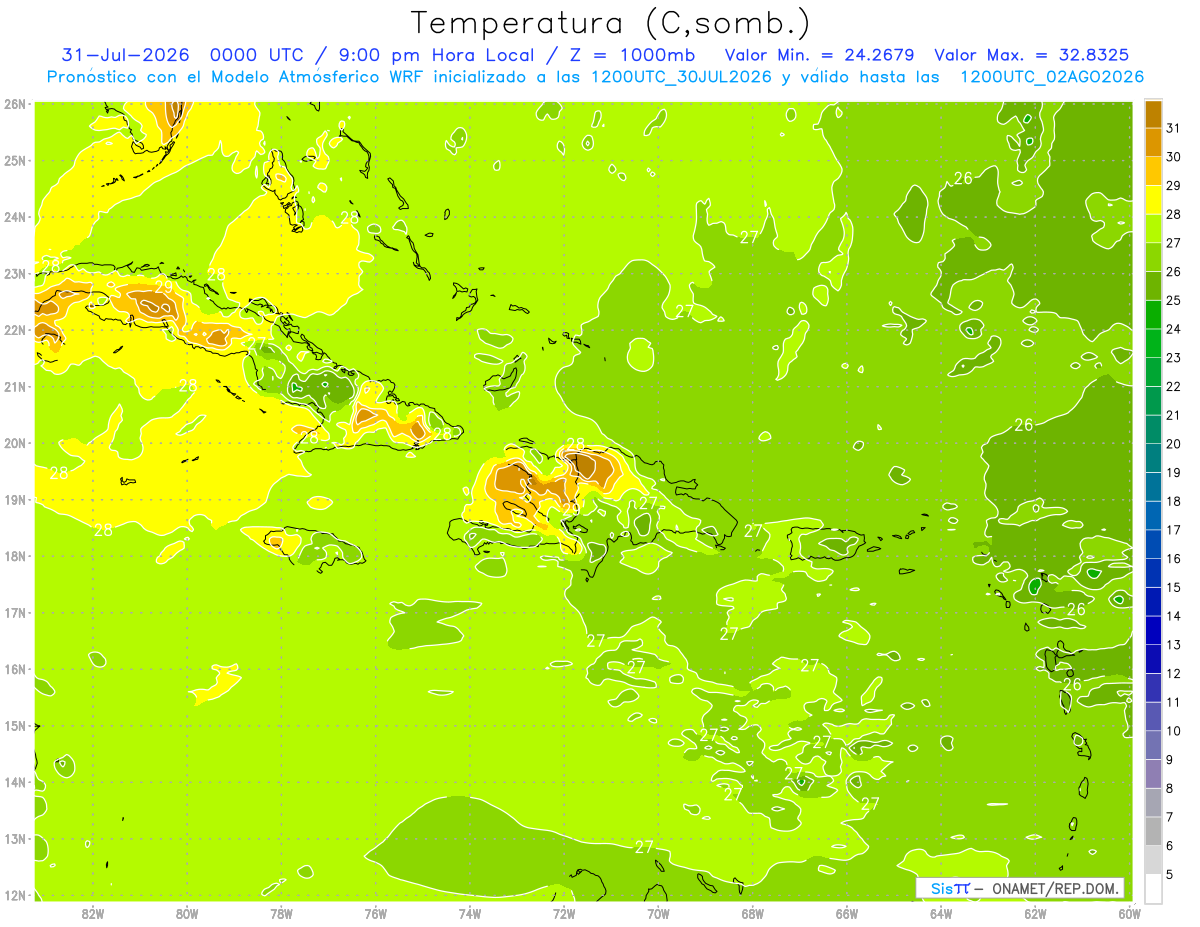Click the longitude label "68W"
Screen dimensions: 1200x927
(753, 913)
